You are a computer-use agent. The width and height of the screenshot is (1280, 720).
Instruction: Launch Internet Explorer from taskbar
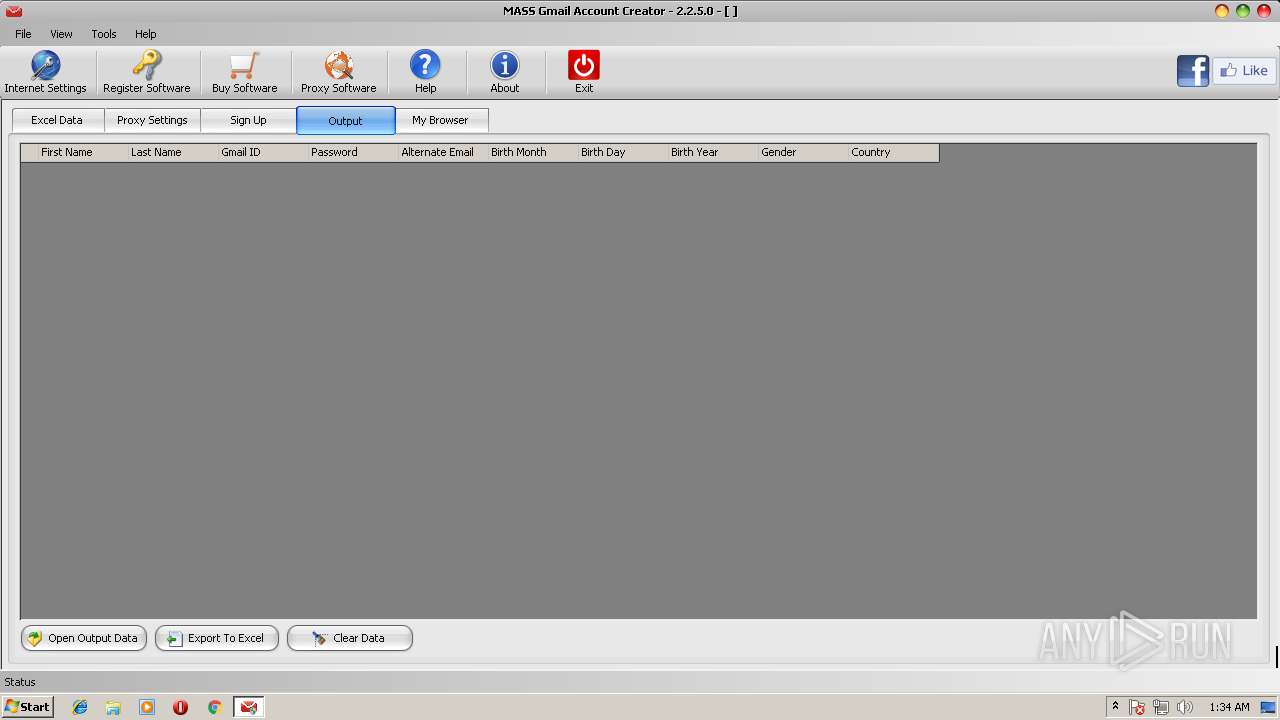pyautogui.click(x=80, y=707)
